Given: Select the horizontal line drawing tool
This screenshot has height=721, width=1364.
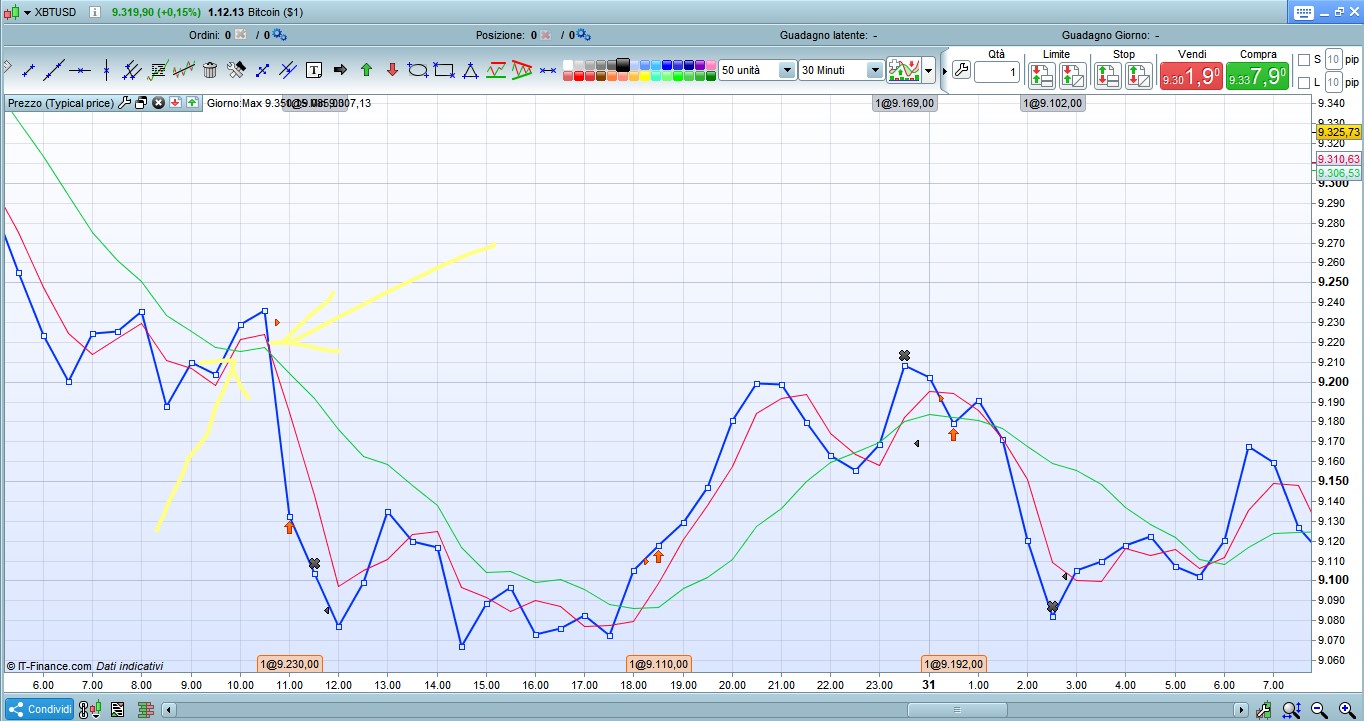Looking at the screenshot, I should (x=80, y=70).
